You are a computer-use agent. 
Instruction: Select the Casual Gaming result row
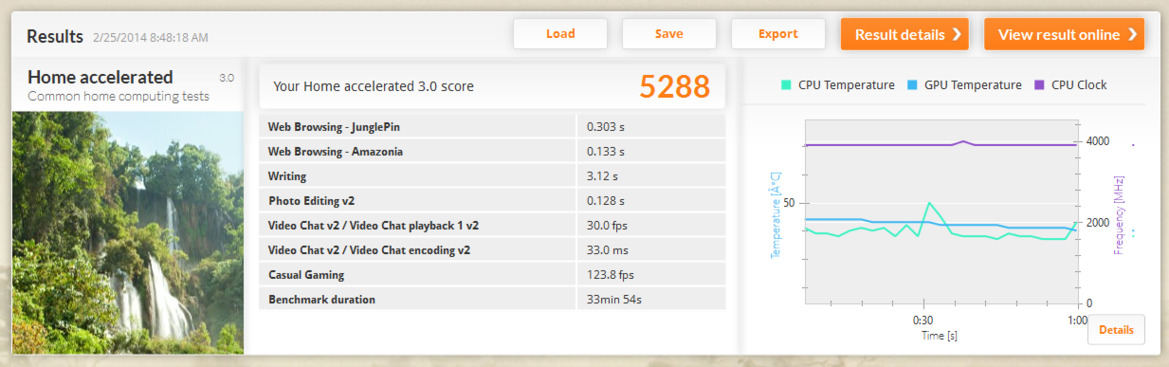(492, 275)
